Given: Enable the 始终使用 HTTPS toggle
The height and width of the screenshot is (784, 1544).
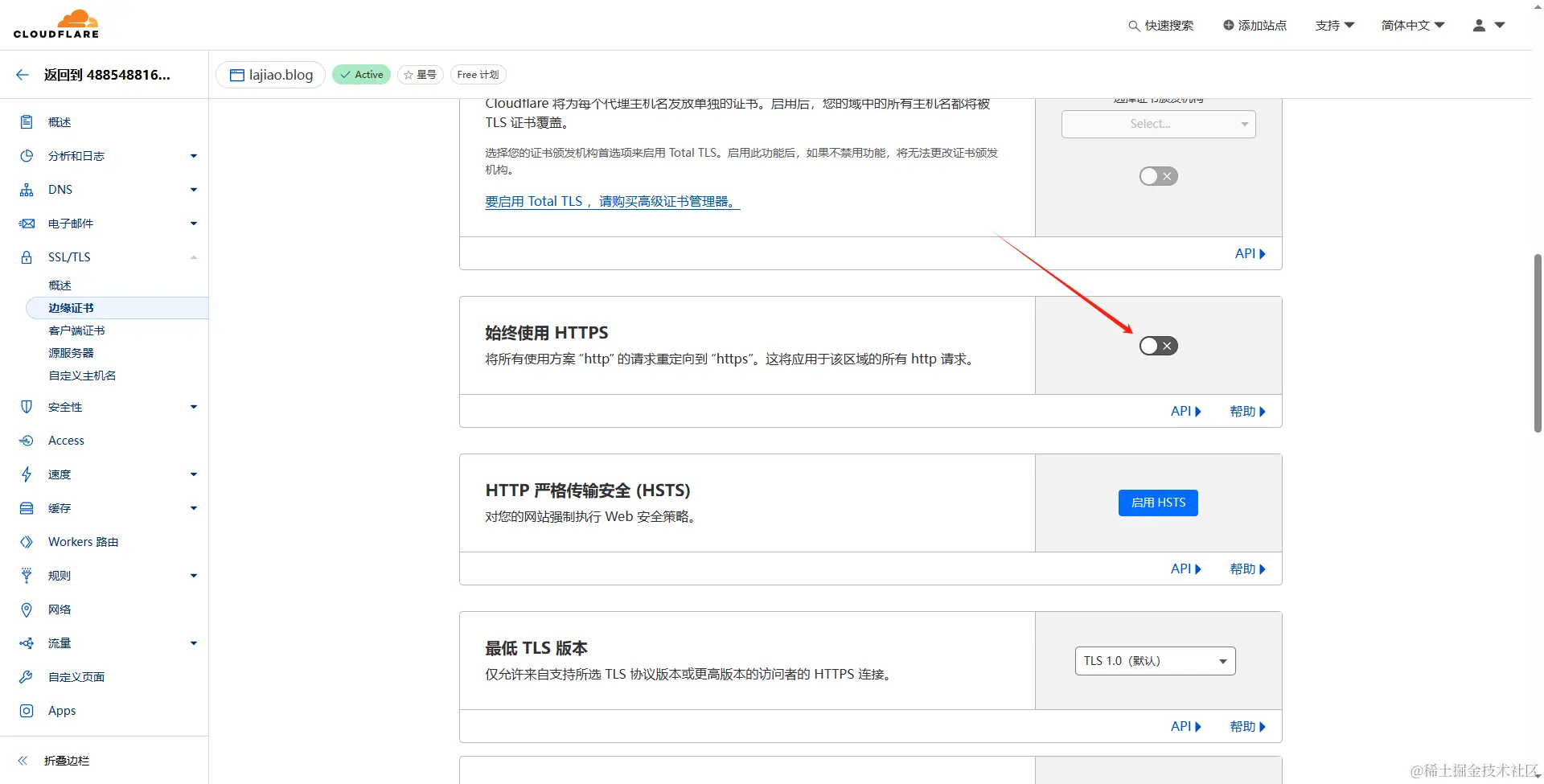Looking at the screenshot, I should point(1158,346).
